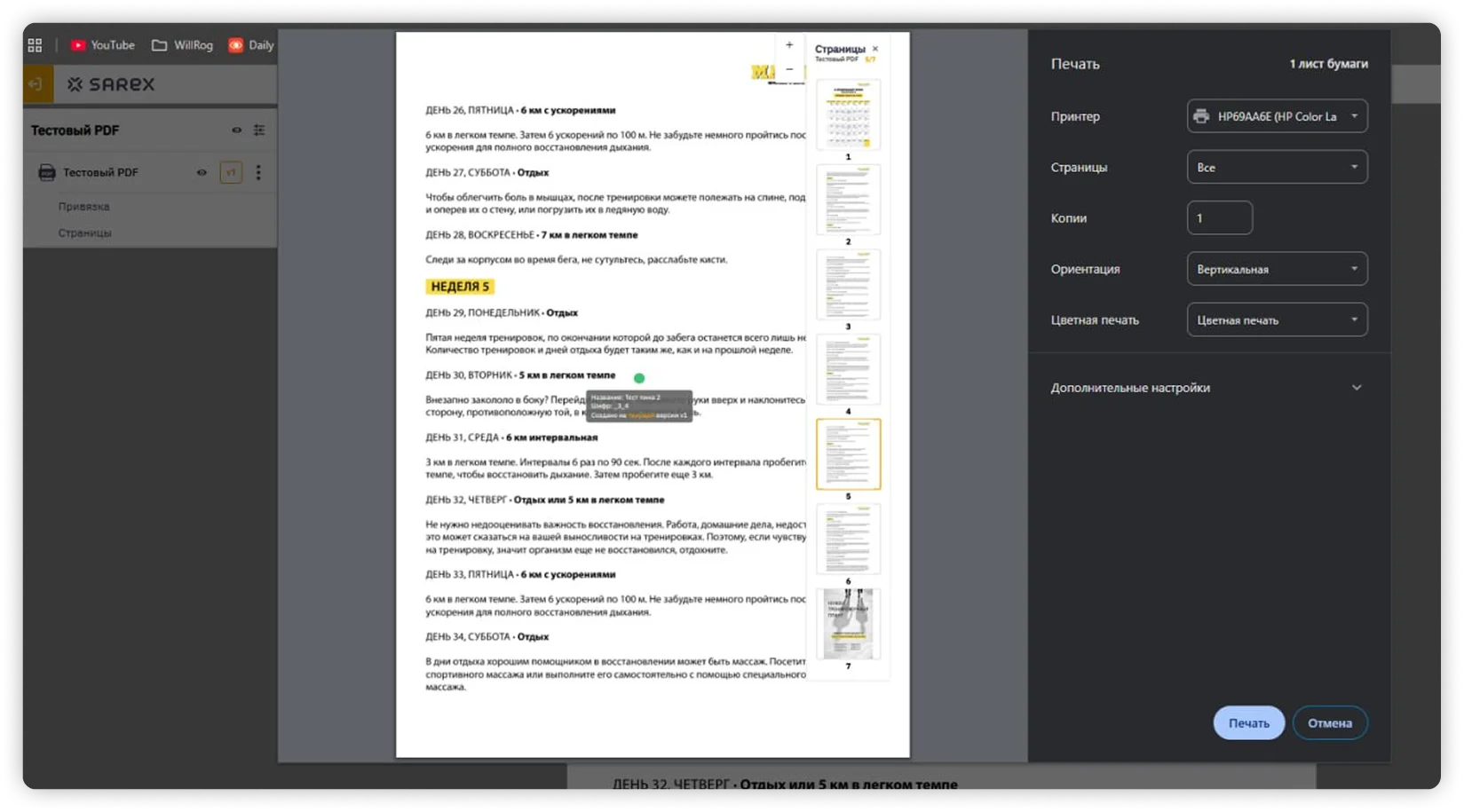Image resolution: width=1464 pixels, height=812 pixels.
Task: Expand Дополнительные настройки section
Action: 1207,388
